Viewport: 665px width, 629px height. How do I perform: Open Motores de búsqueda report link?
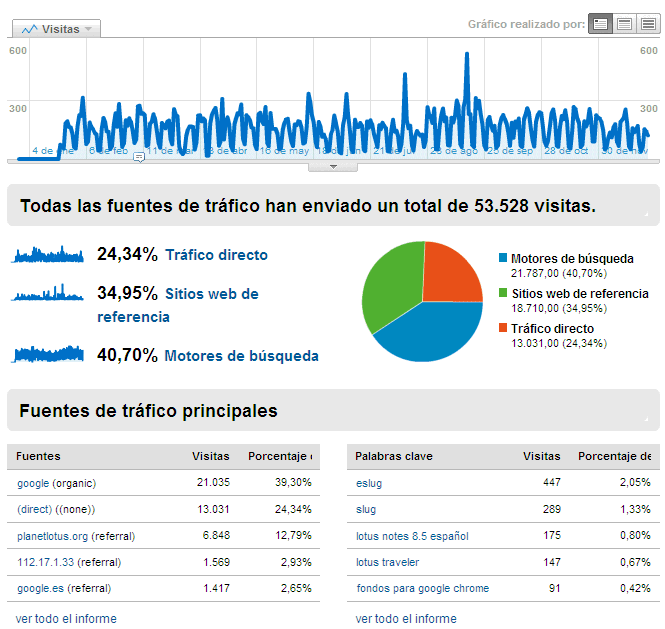pyautogui.click(x=241, y=356)
